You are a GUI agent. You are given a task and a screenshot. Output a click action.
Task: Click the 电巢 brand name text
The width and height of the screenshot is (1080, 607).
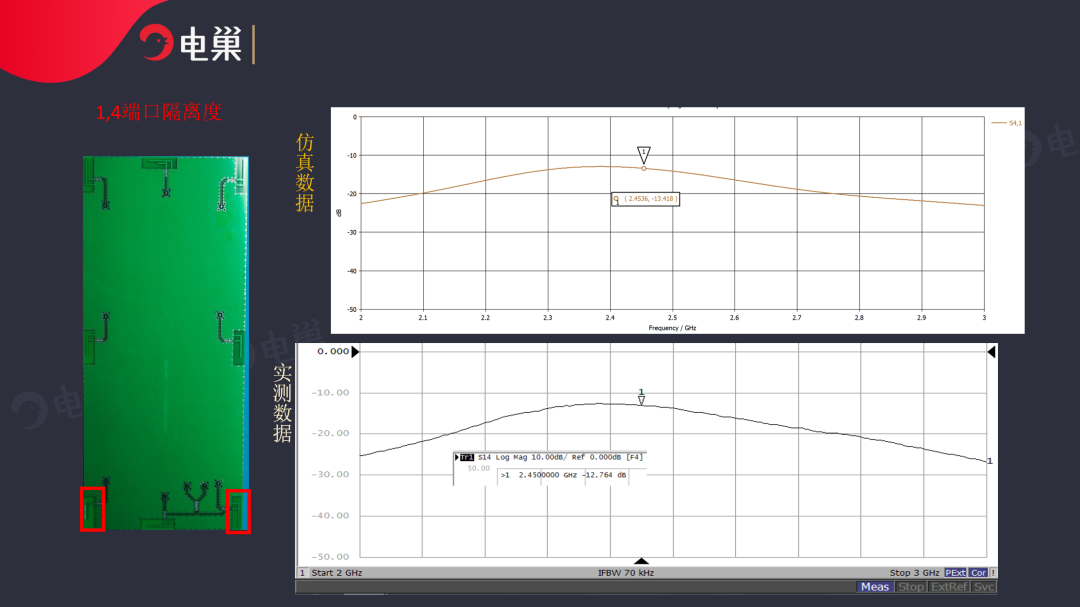(x=211, y=45)
